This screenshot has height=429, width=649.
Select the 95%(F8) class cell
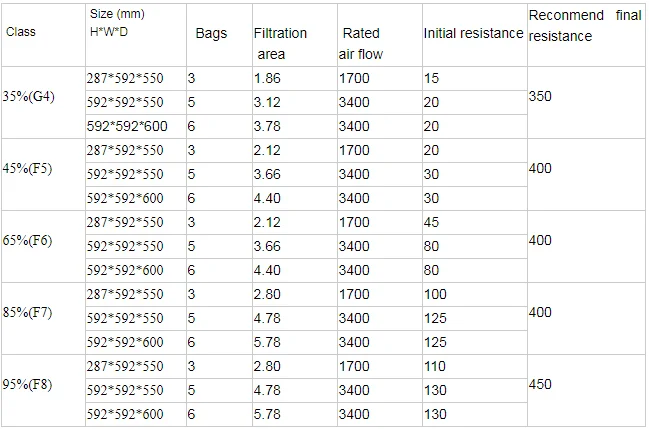(x=30, y=383)
